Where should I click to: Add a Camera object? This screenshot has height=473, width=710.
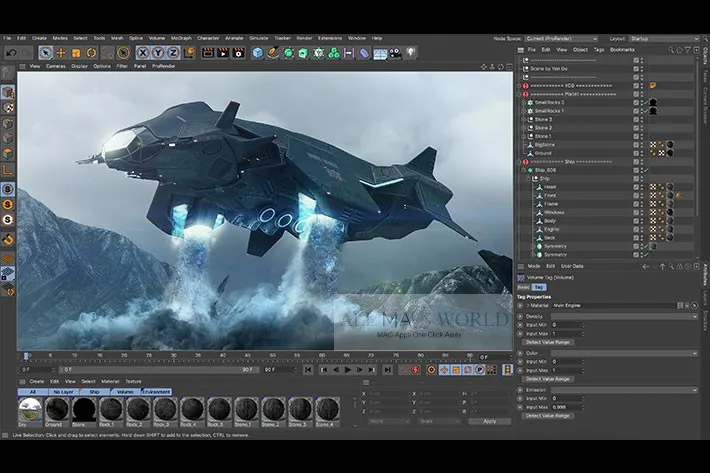click(x=396, y=53)
